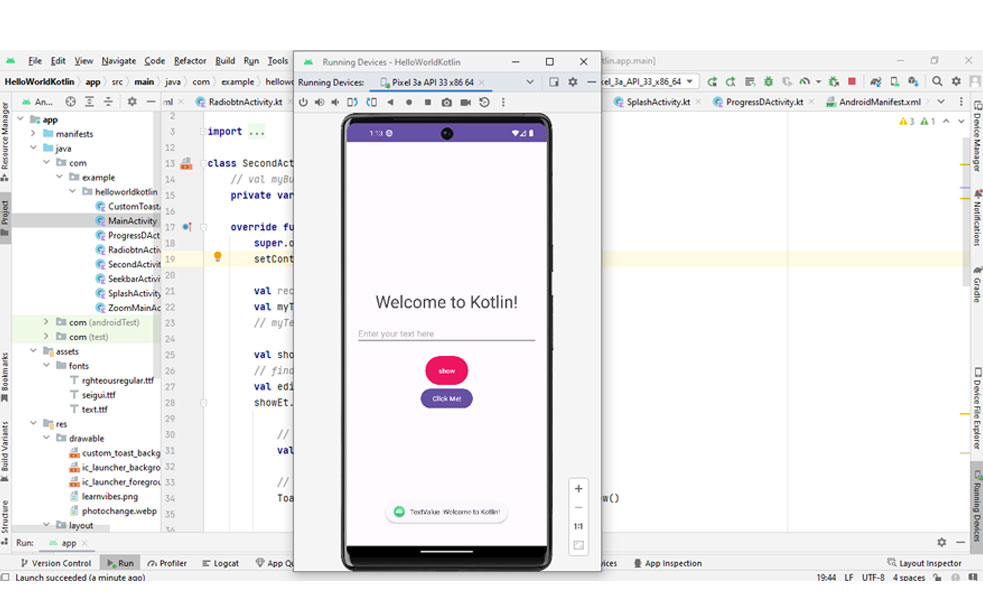Open the profiler dropdown arrow
Screen dimensions: 983x614
818,82
